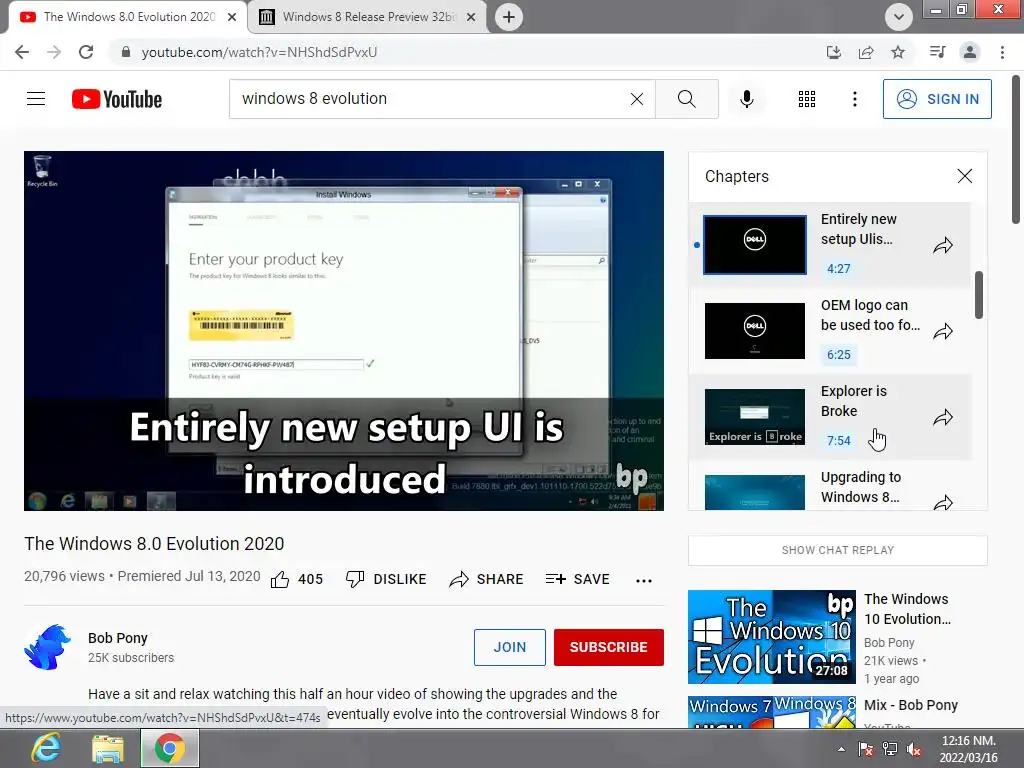Click the video player frame

344,330
